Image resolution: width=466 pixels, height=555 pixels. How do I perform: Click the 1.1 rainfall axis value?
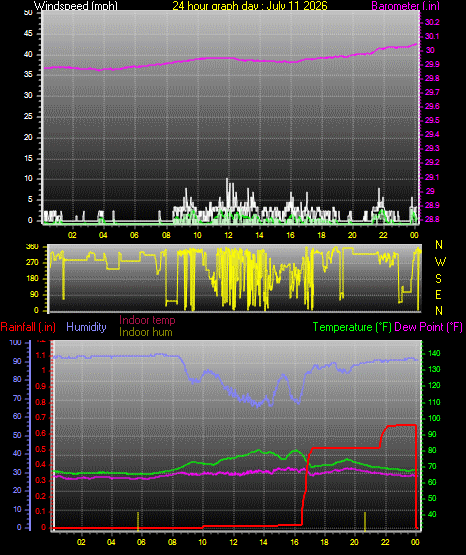click(41, 355)
